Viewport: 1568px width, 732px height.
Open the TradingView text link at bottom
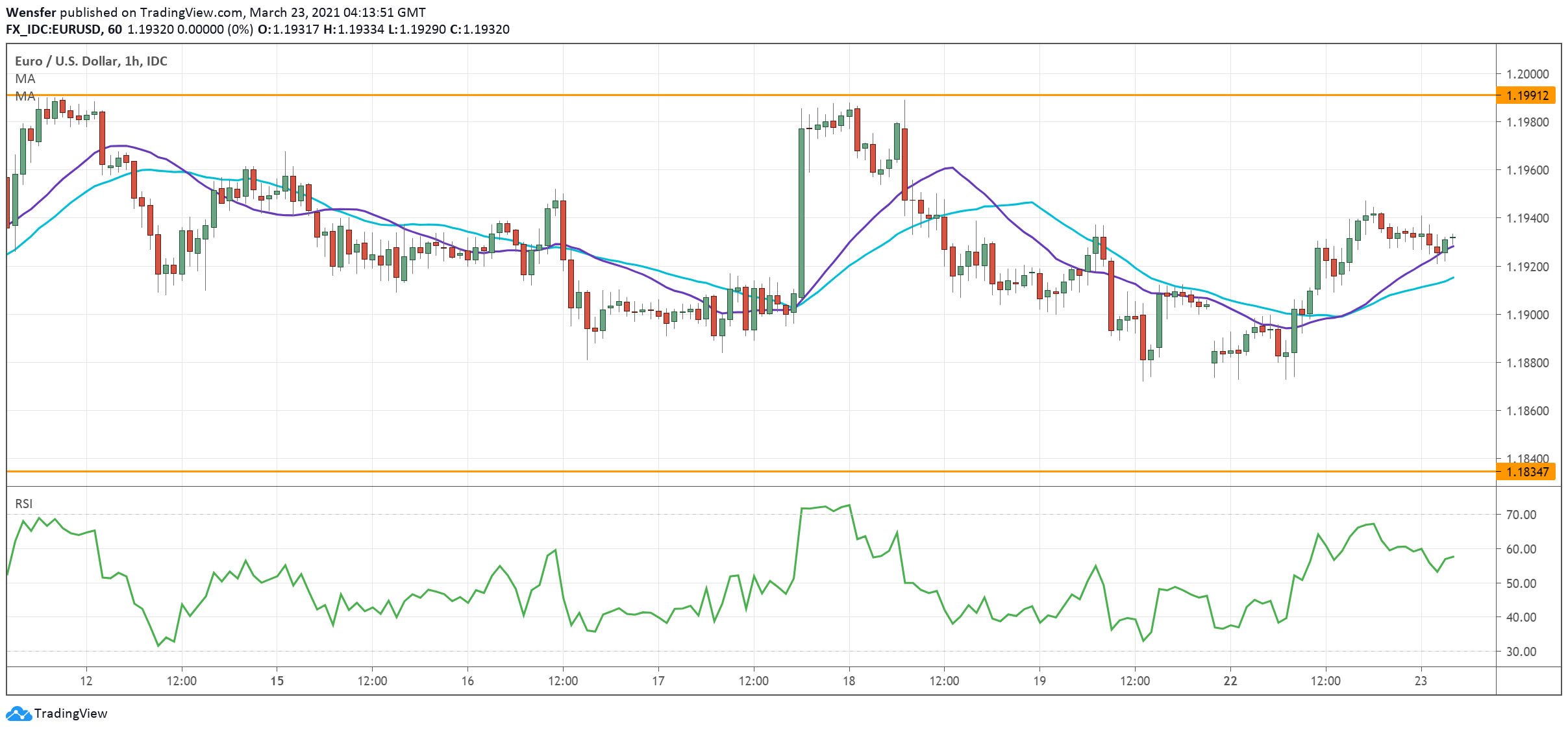tap(70, 713)
